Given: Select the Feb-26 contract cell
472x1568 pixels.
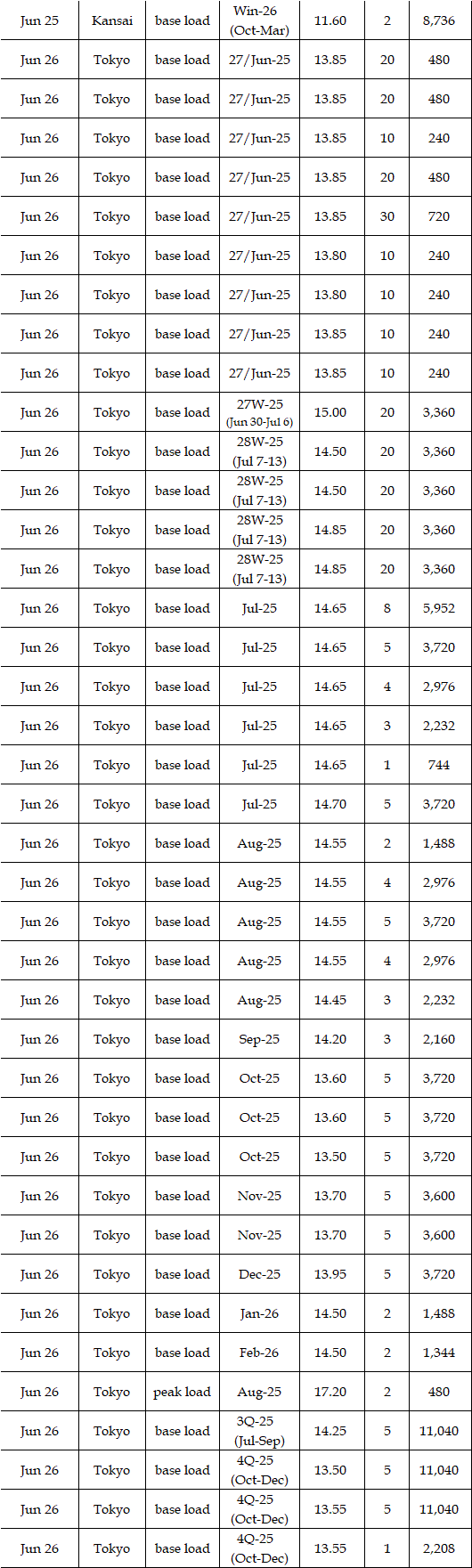Looking at the screenshot, I should tap(259, 1353).
